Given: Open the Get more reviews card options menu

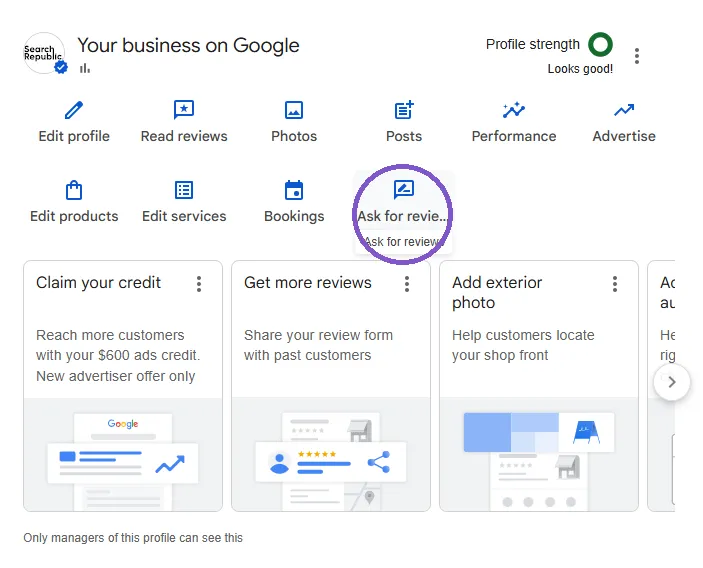Looking at the screenshot, I should [407, 284].
